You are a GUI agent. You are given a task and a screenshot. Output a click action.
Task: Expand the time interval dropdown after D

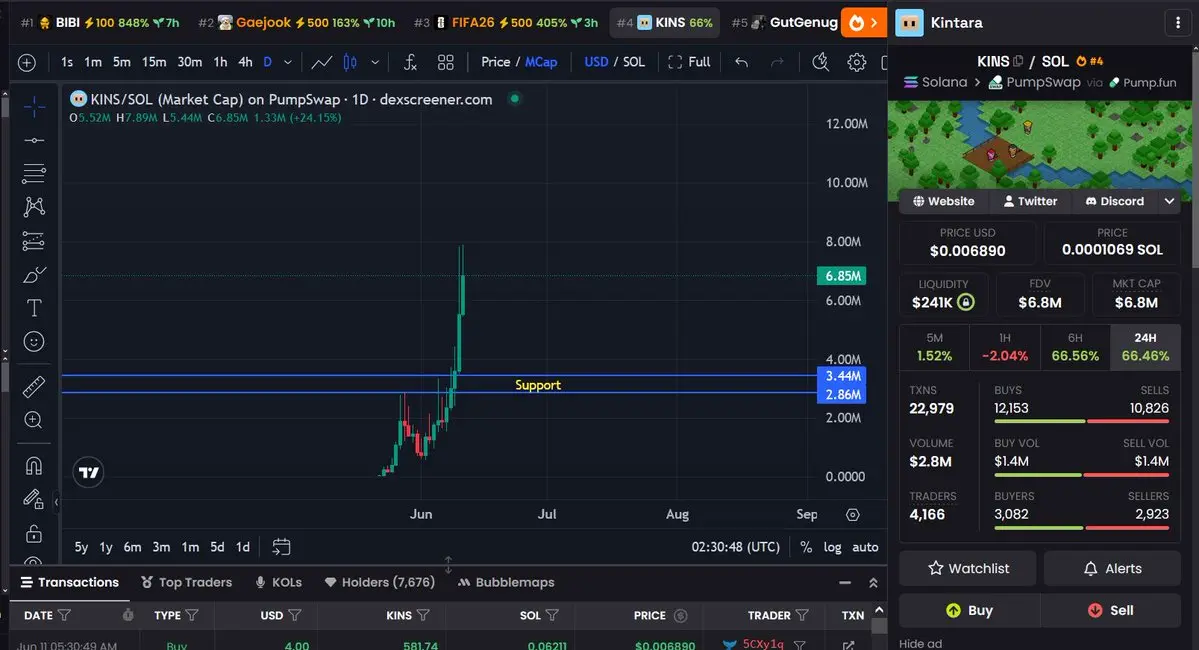(x=288, y=62)
